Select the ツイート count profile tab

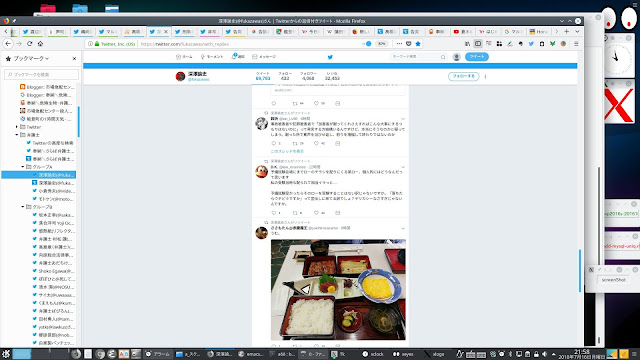263,76
